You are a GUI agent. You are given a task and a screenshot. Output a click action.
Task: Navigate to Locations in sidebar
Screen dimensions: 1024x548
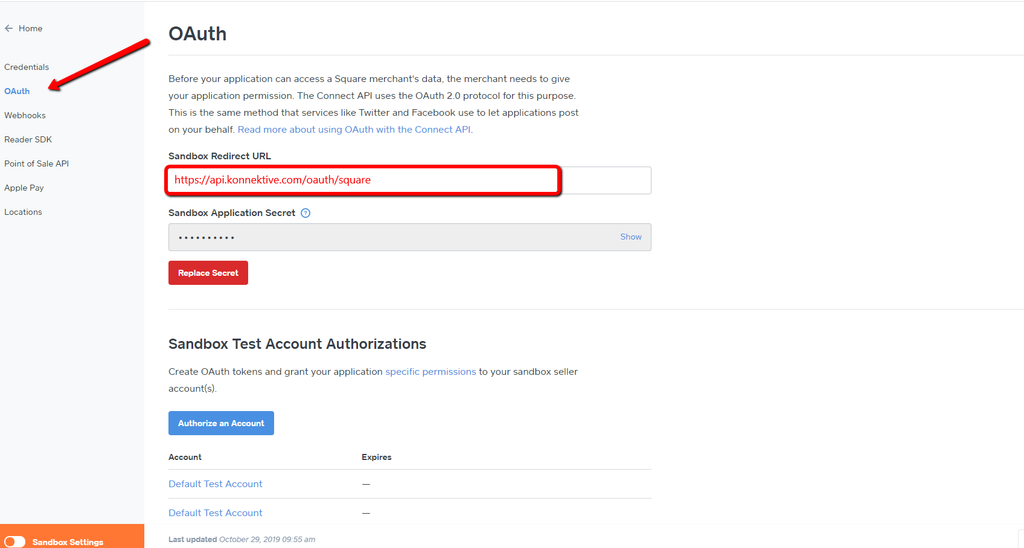tap(23, 212)
